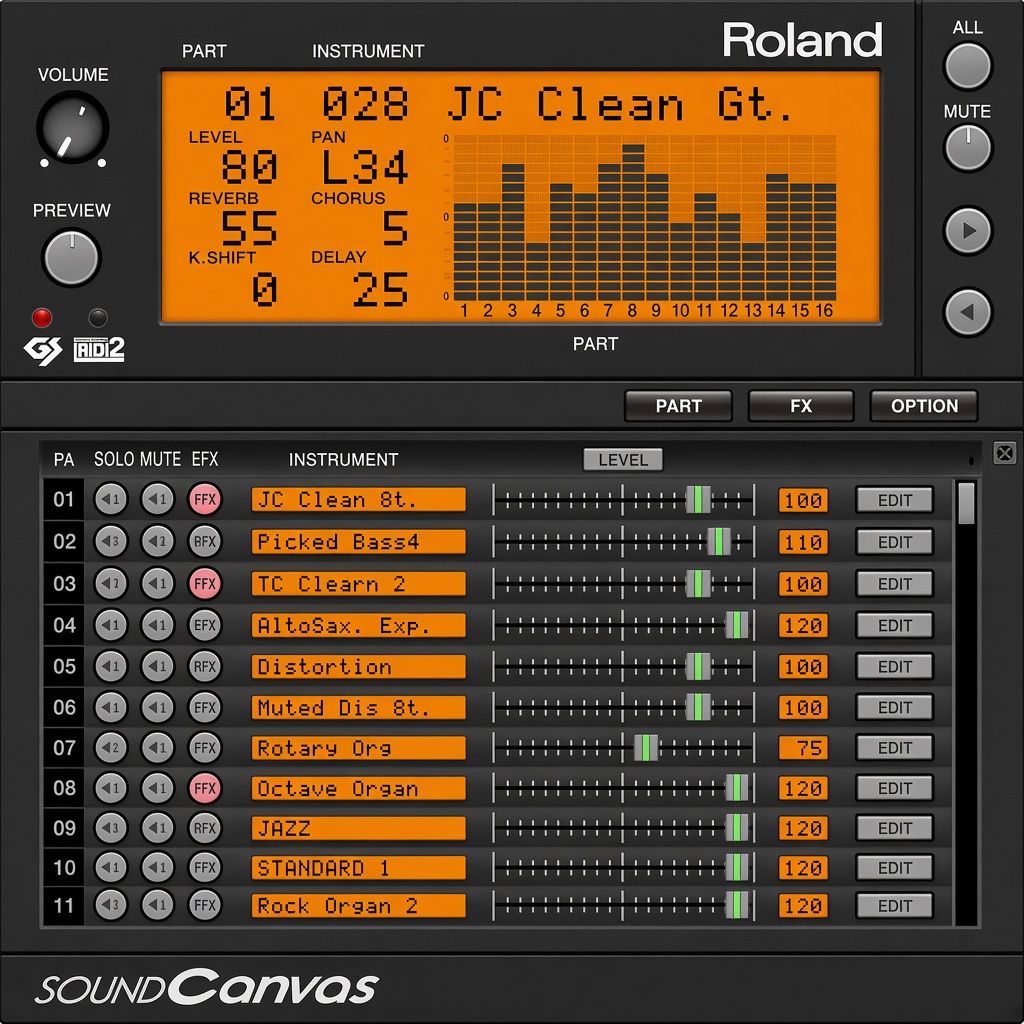The height and width of the screenshot is (1024, 1024).
Task: Click level value 75 of part 07
Action: coord(803,748)
